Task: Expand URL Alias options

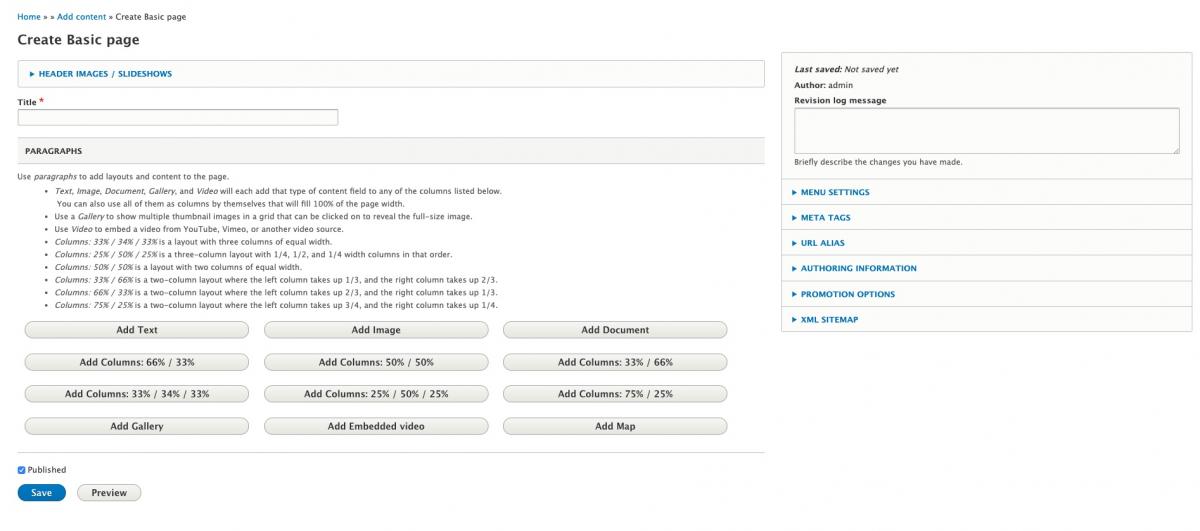Action: [823, 243]
